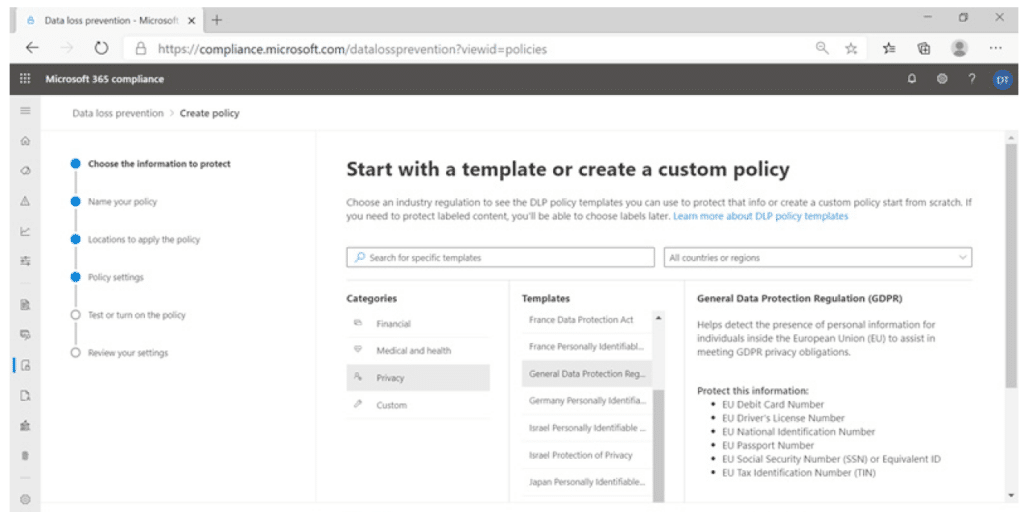Viewport: 1024px width, 512px height.
Task: Select the Financial category
Action: point(418,324)
